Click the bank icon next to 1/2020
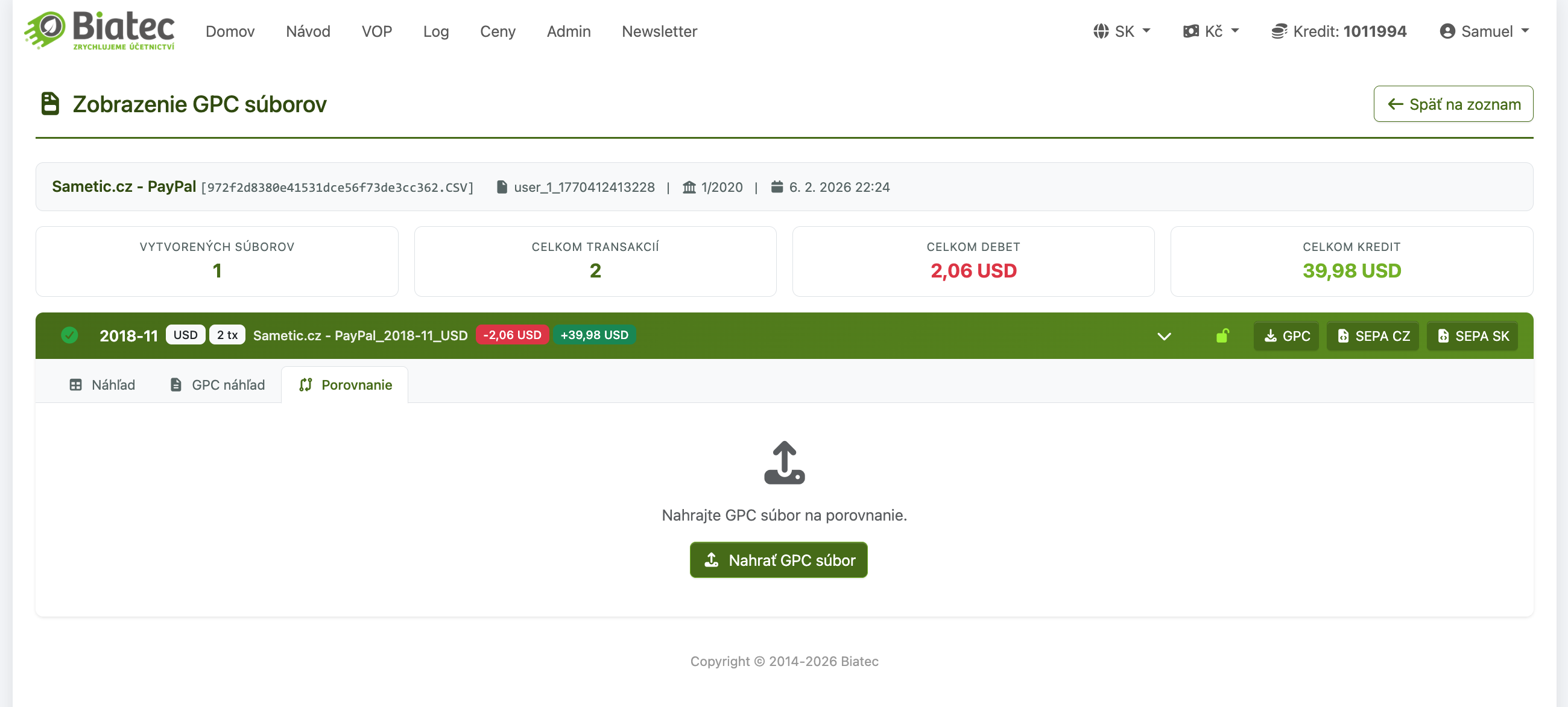The height and width of the screenshot is (707, 1568). [689, 187]
